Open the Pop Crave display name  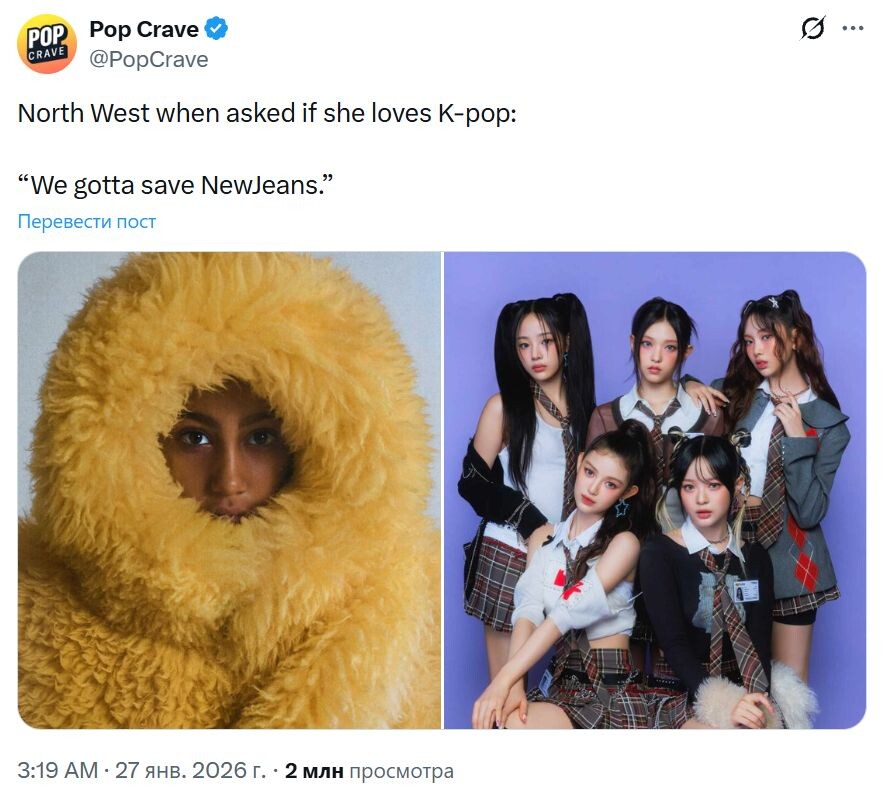[144, 29]
